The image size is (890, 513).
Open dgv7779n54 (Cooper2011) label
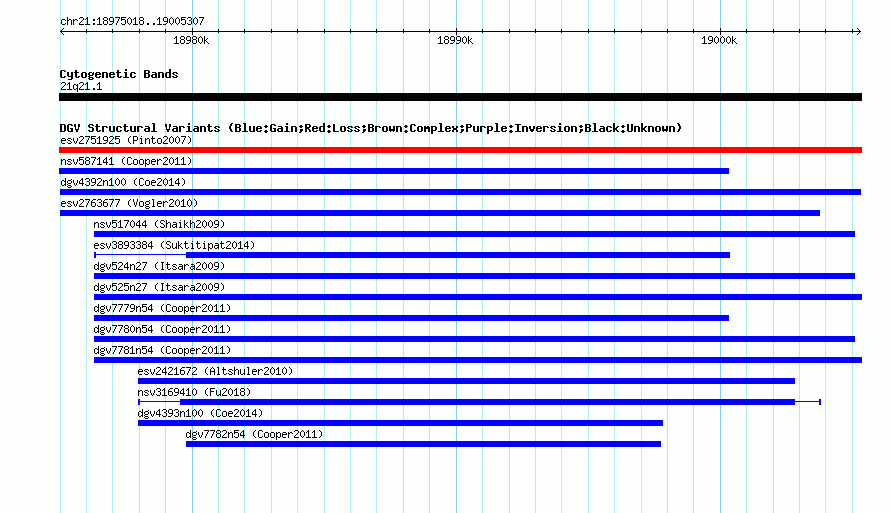(x=162, y=308)
